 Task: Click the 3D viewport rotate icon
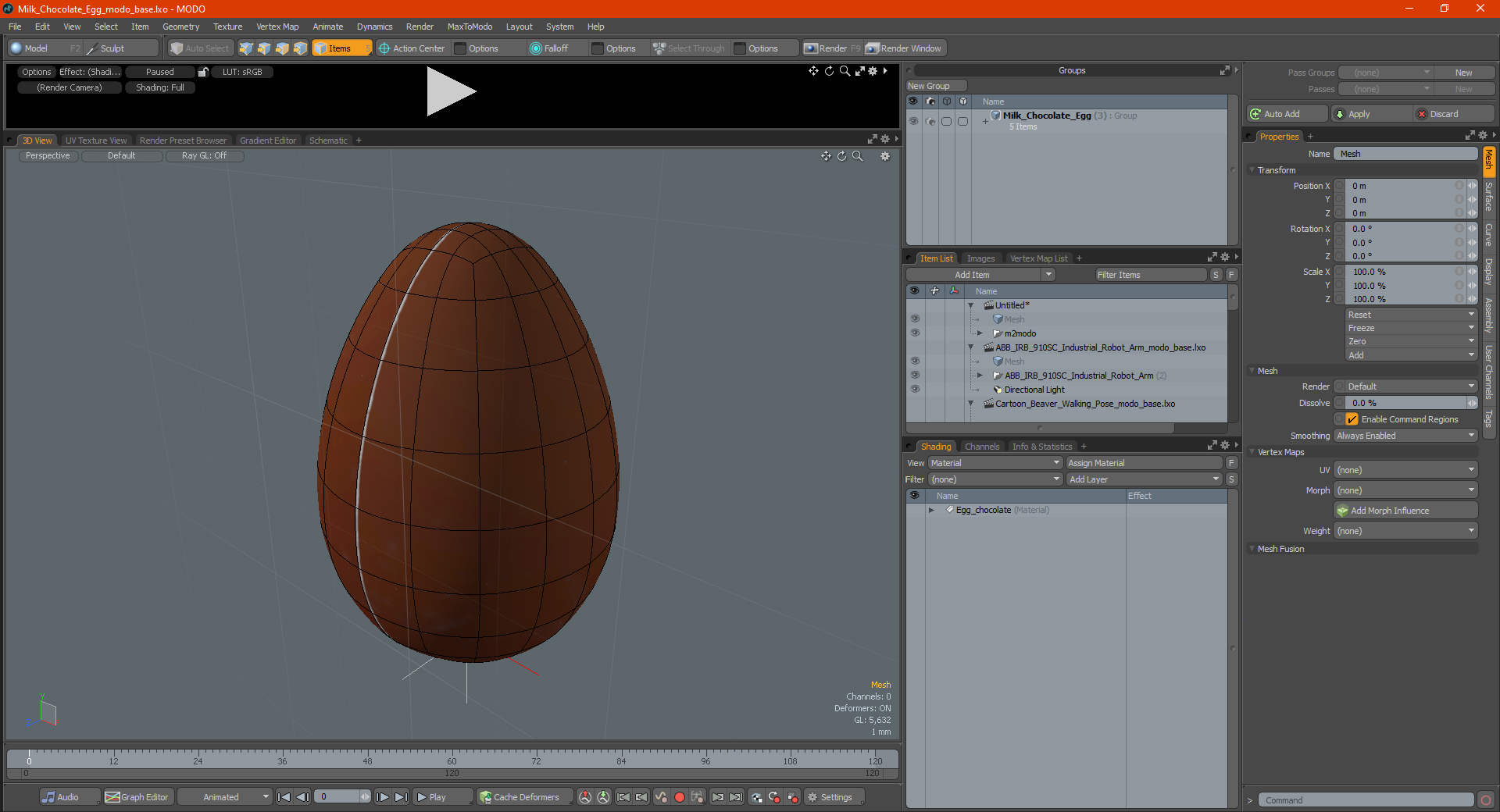842,156
